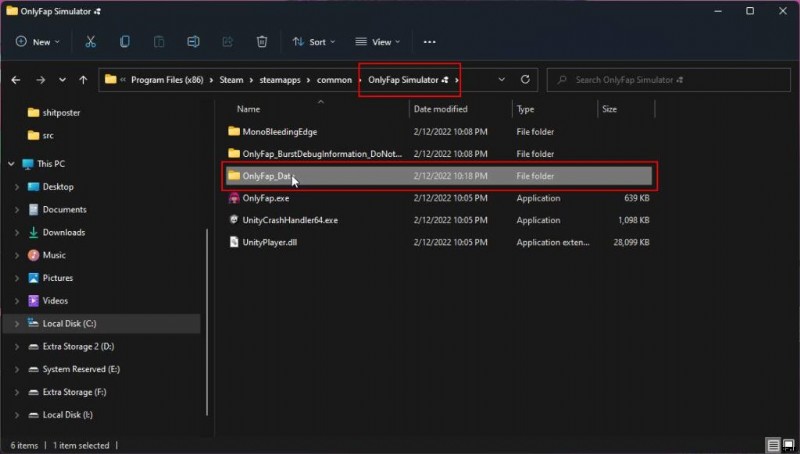The width and height of the screenshot is (800, 454).
Task: Expand the Downloads tree node
Action: pos(17,233)
